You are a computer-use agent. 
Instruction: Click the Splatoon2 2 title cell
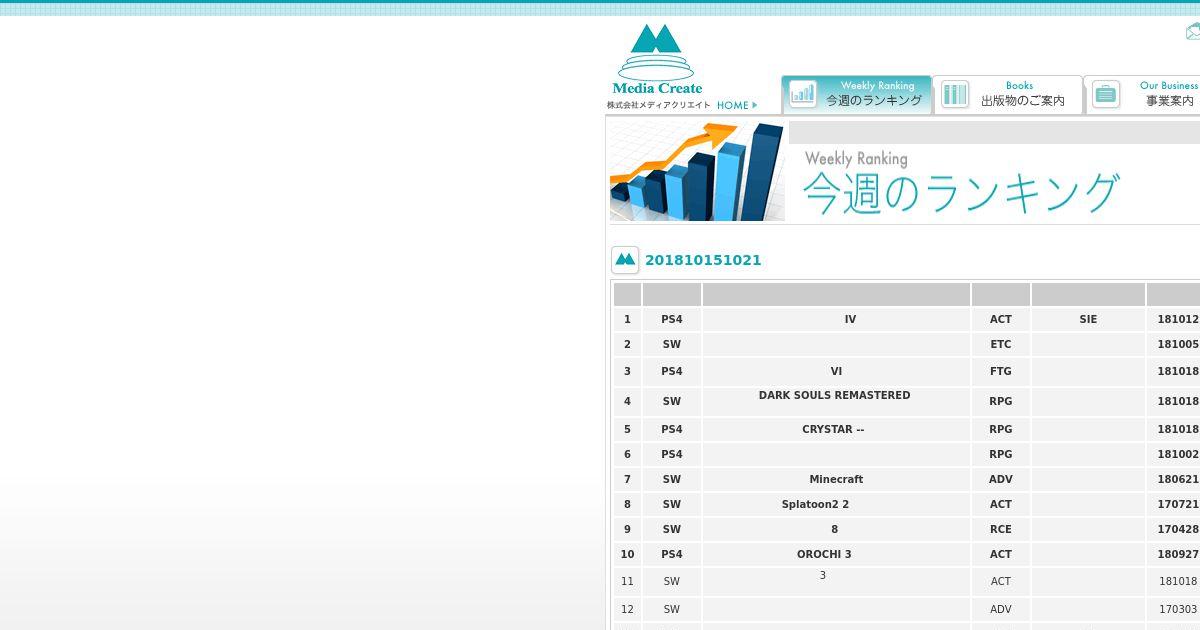pyautogui.click(x=836, y=504)
